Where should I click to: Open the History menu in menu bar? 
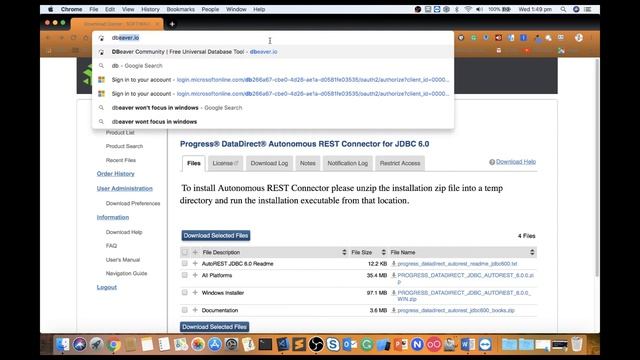(150, 9)
